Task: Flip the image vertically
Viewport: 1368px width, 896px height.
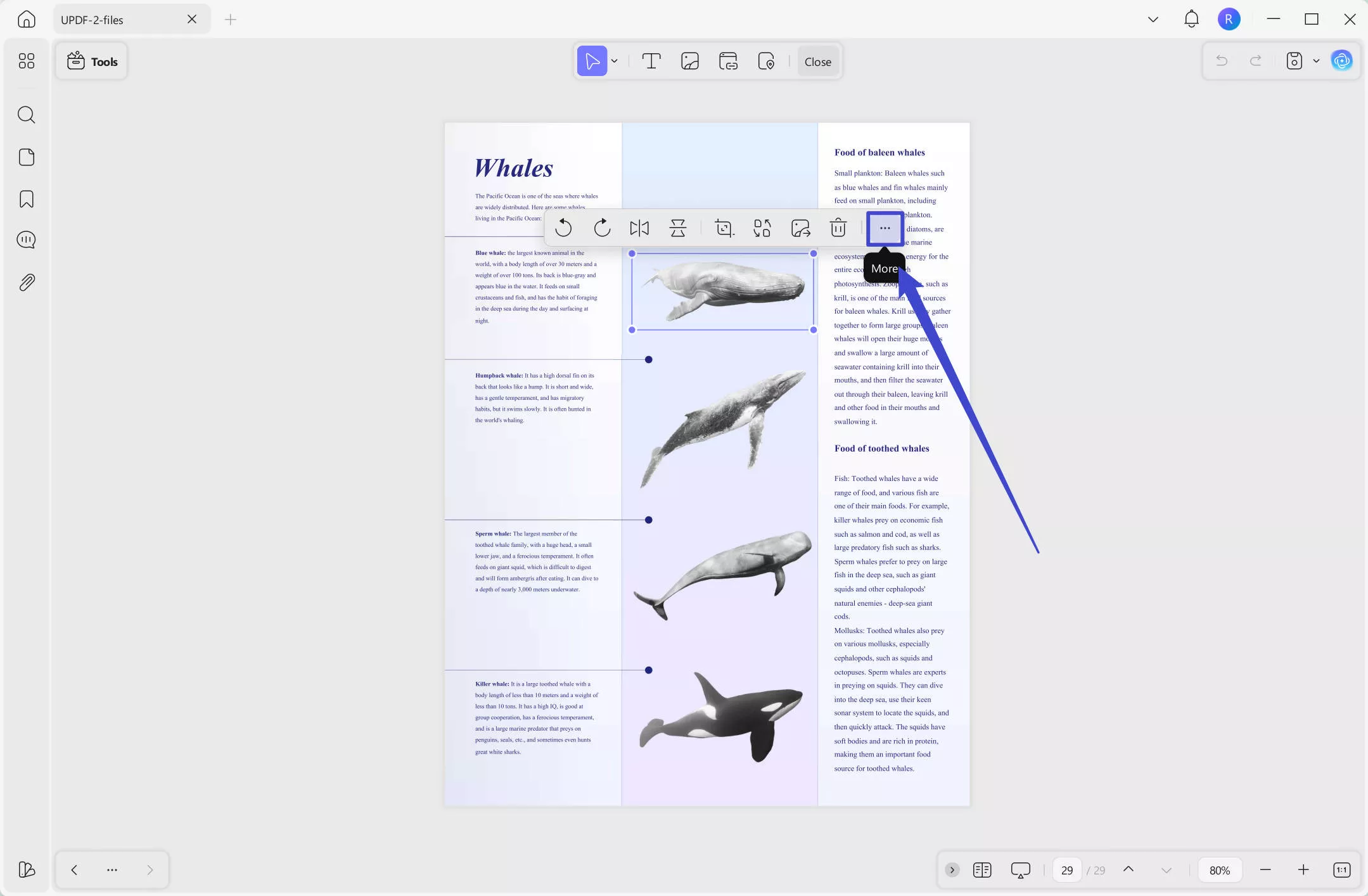Action: [x=677, y=228]
